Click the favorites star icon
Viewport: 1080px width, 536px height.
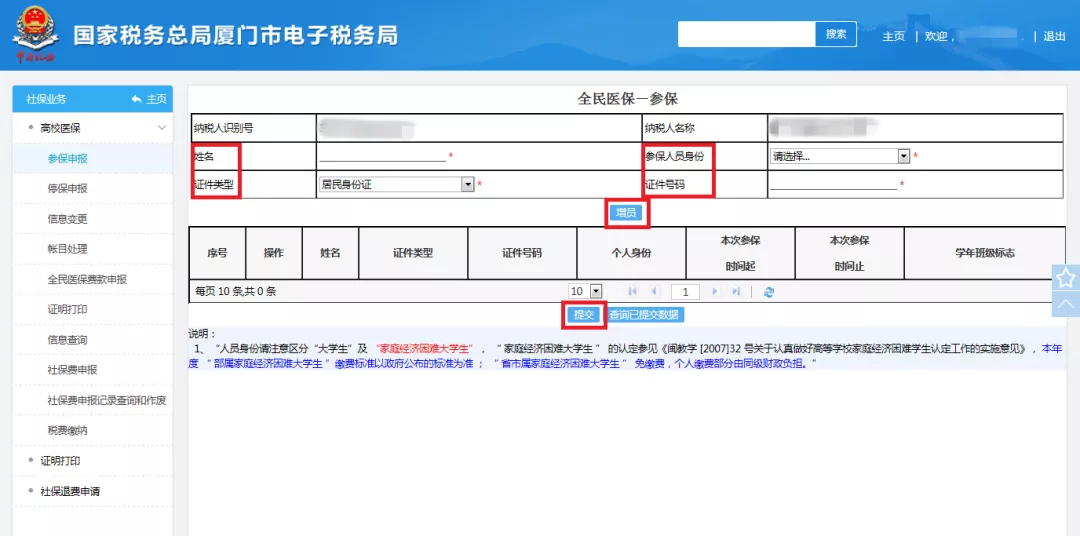click(1066, 278)
